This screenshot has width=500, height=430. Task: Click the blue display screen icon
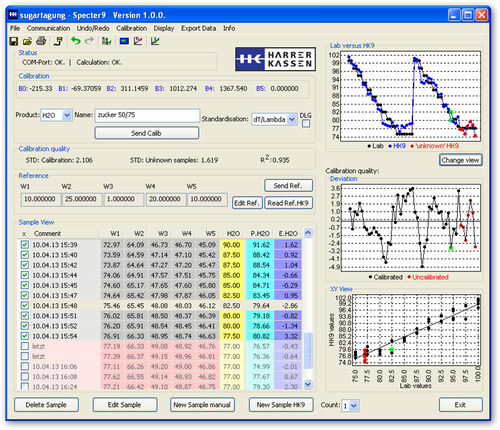click(x=124, y=41)
